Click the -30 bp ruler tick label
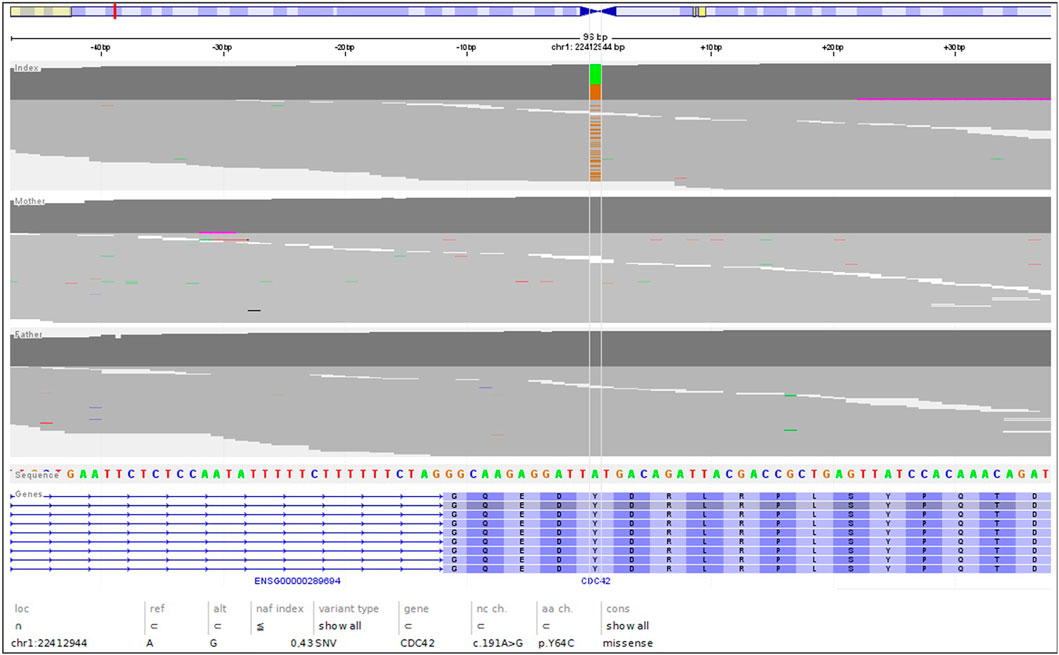This screenshot has height=655, width=1059. [222, 47]
